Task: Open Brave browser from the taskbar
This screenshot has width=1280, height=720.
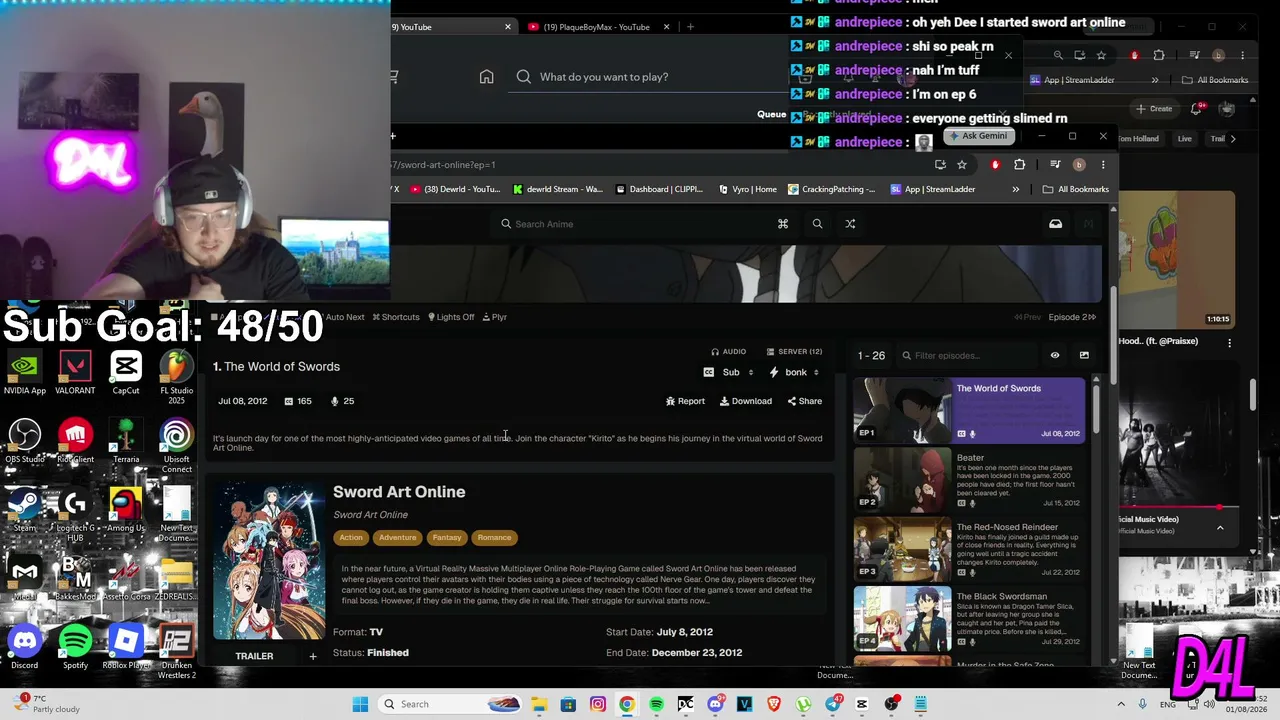Action: point(774,704)
